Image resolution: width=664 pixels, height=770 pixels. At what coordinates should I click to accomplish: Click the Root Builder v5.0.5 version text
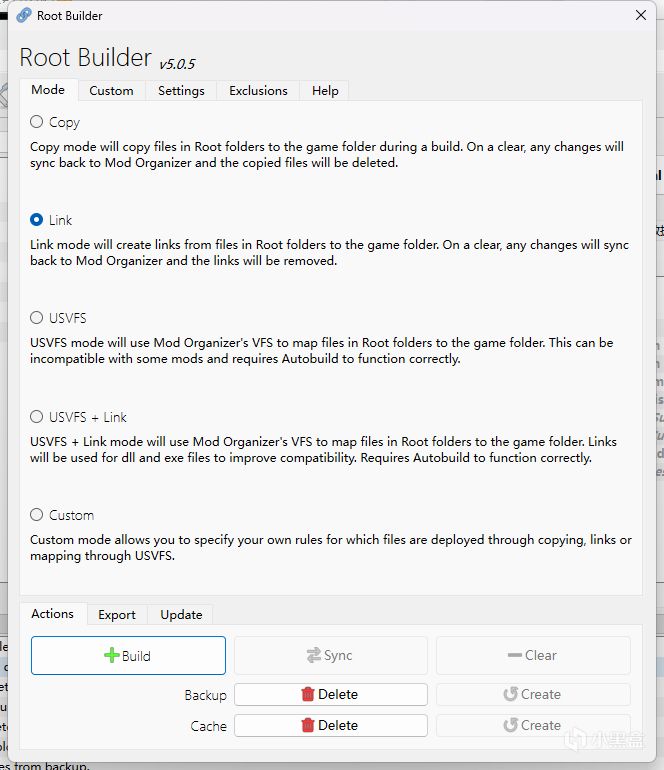(177, 64)
